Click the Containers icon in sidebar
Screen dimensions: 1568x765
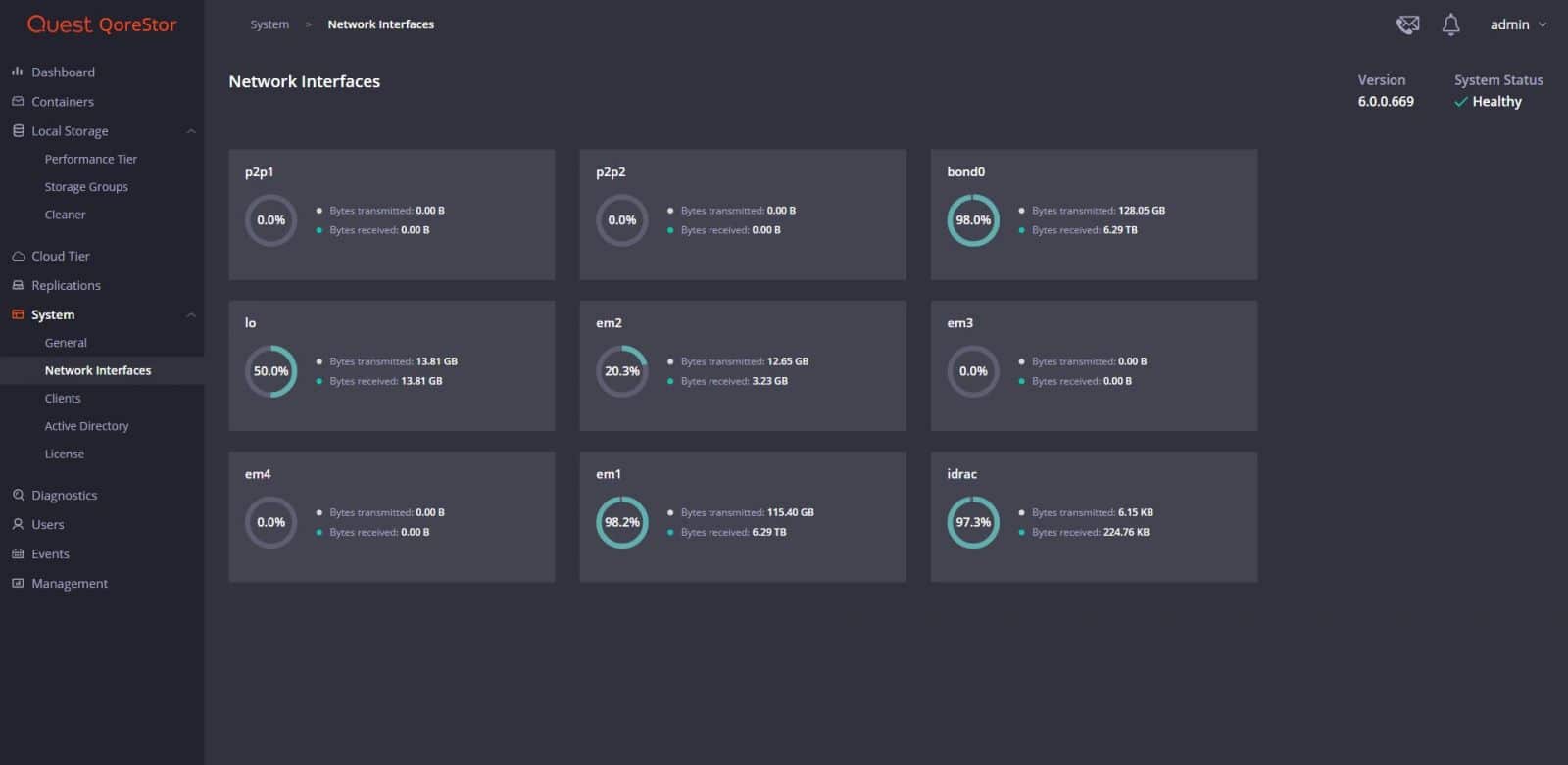pos(18,101)
